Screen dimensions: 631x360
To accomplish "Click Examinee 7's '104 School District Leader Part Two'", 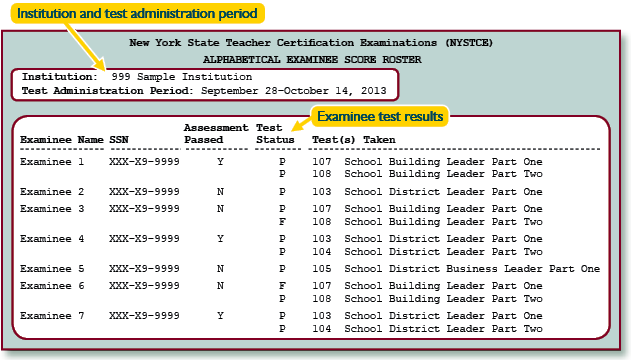I will click(427, 329).
